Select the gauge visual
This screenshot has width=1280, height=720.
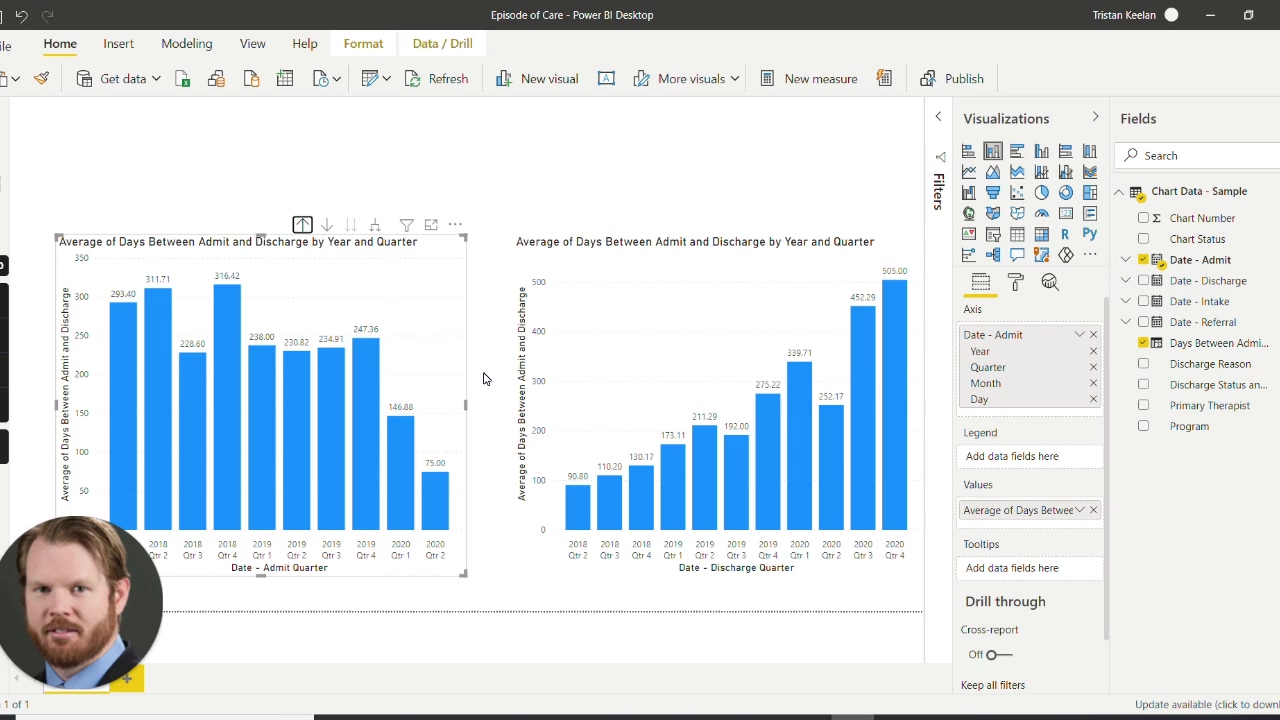coord(1042,213)
